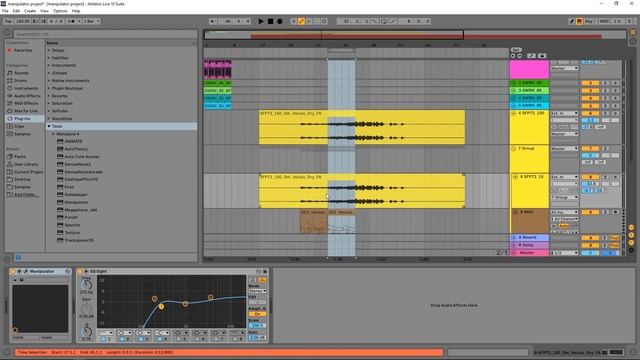Toggle Draw Mode pencil icon
This screenshot has height=360, width=640.
(571, 21)
